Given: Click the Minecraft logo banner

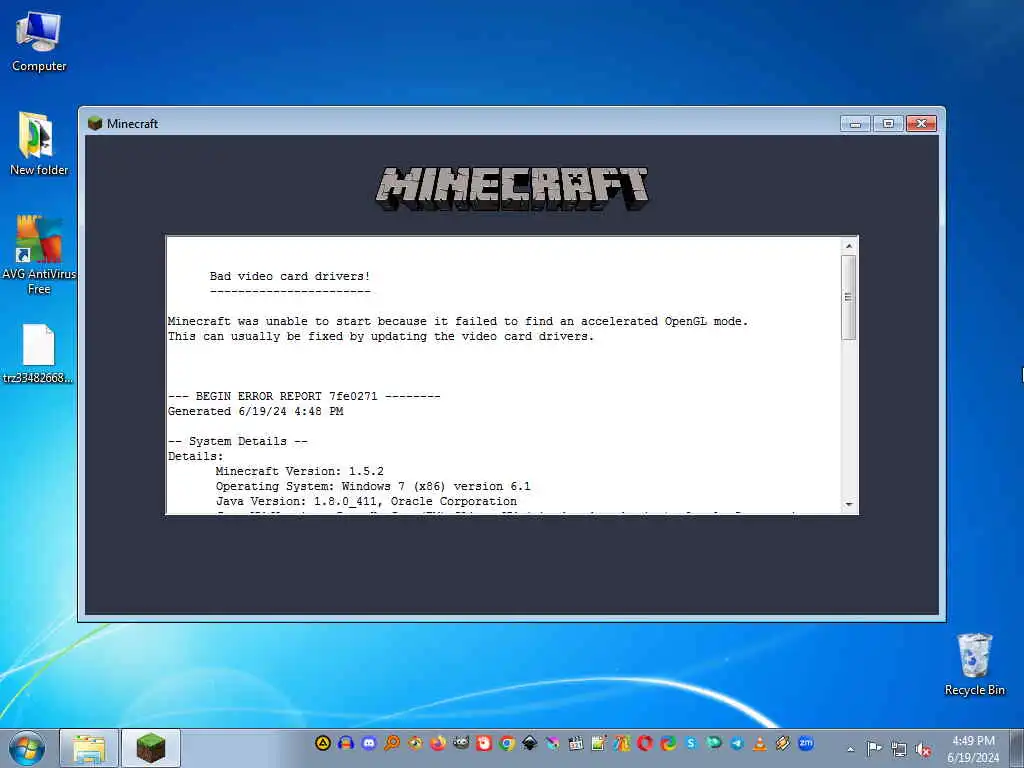Looking at the screenshot, I should point(512,188).
